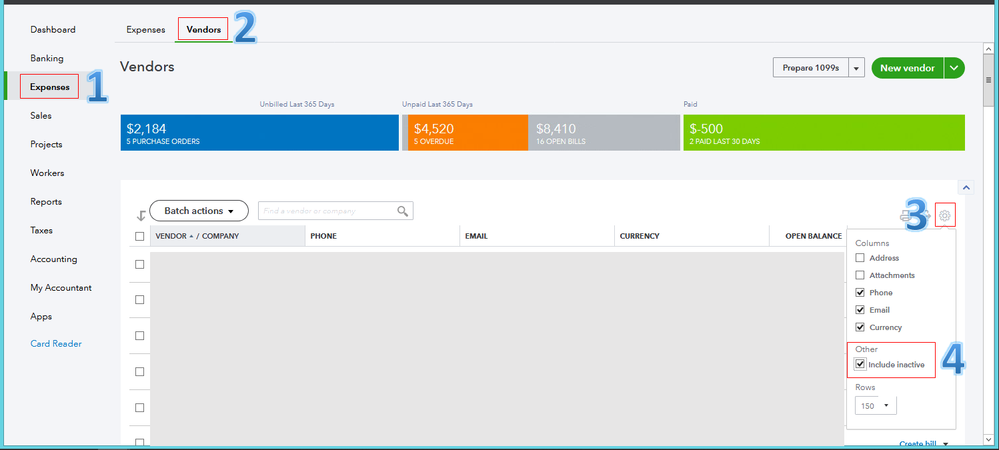The width and height of the screenshot is (999, 450).
Task: Toggle the Attachments column checkbox
Action: [859, 275]
